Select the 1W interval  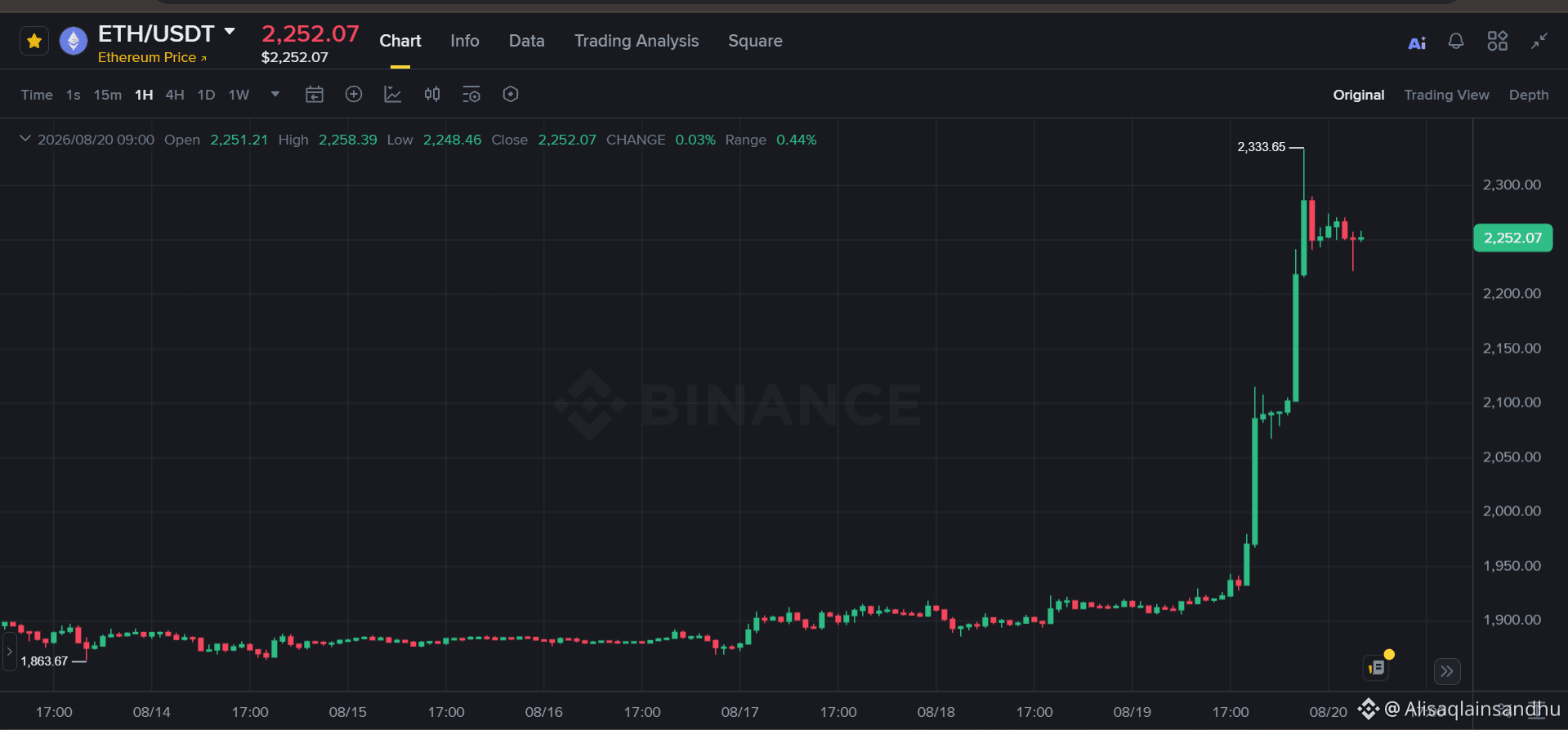pos(239,95)
